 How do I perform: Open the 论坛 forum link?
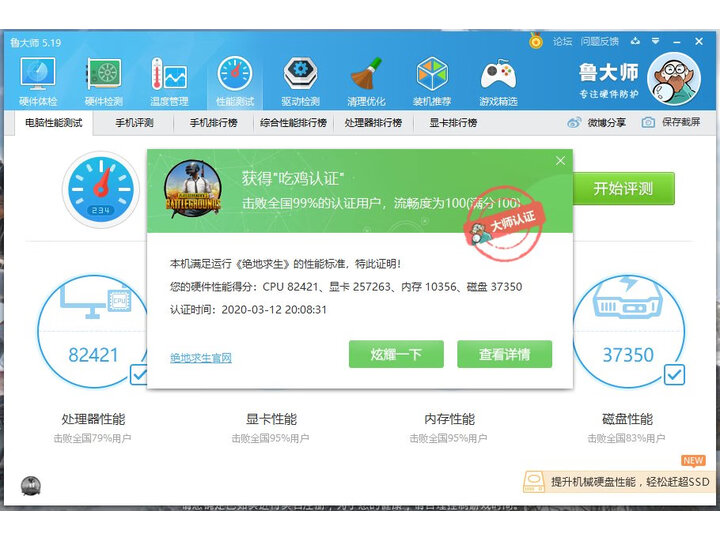pyautogui.click(x=562, y=41)
